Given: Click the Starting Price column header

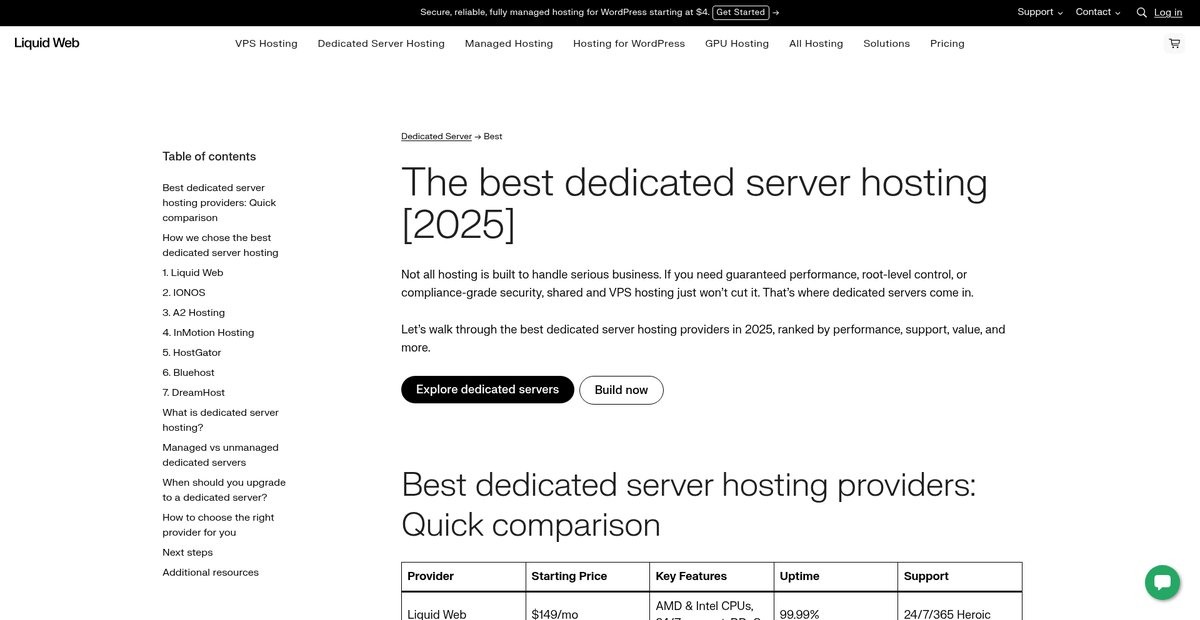Looking at the screenshot, I should tap(588, 577).
